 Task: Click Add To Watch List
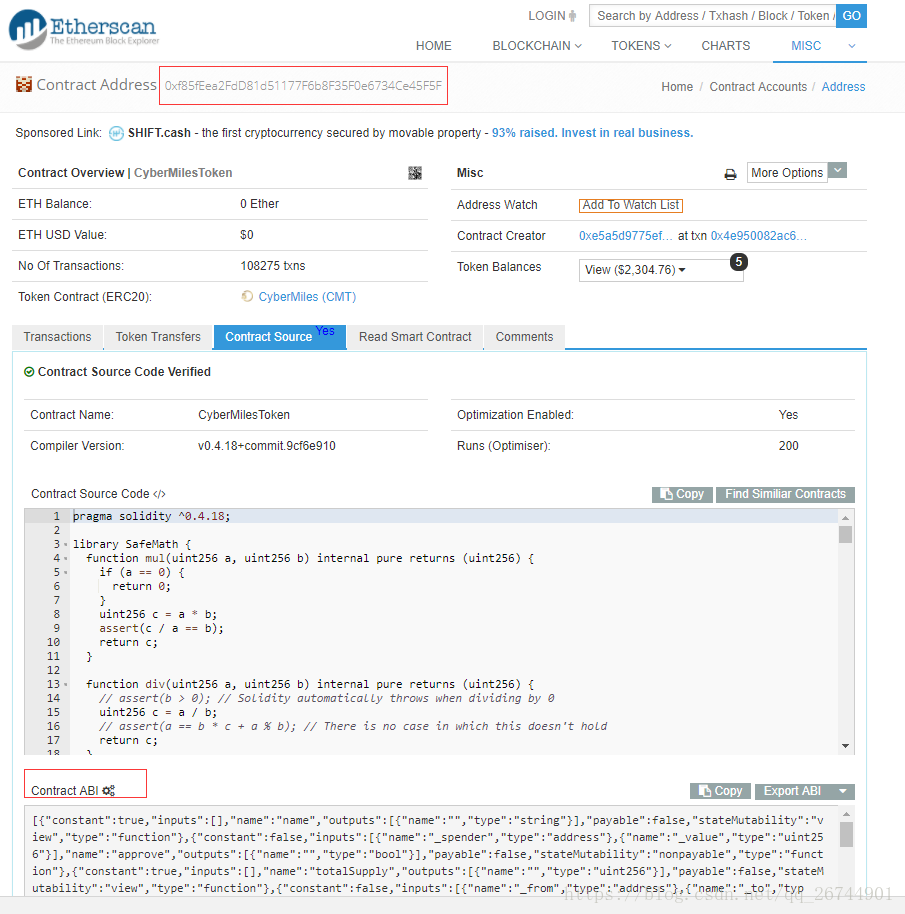[x=630, y=205]
